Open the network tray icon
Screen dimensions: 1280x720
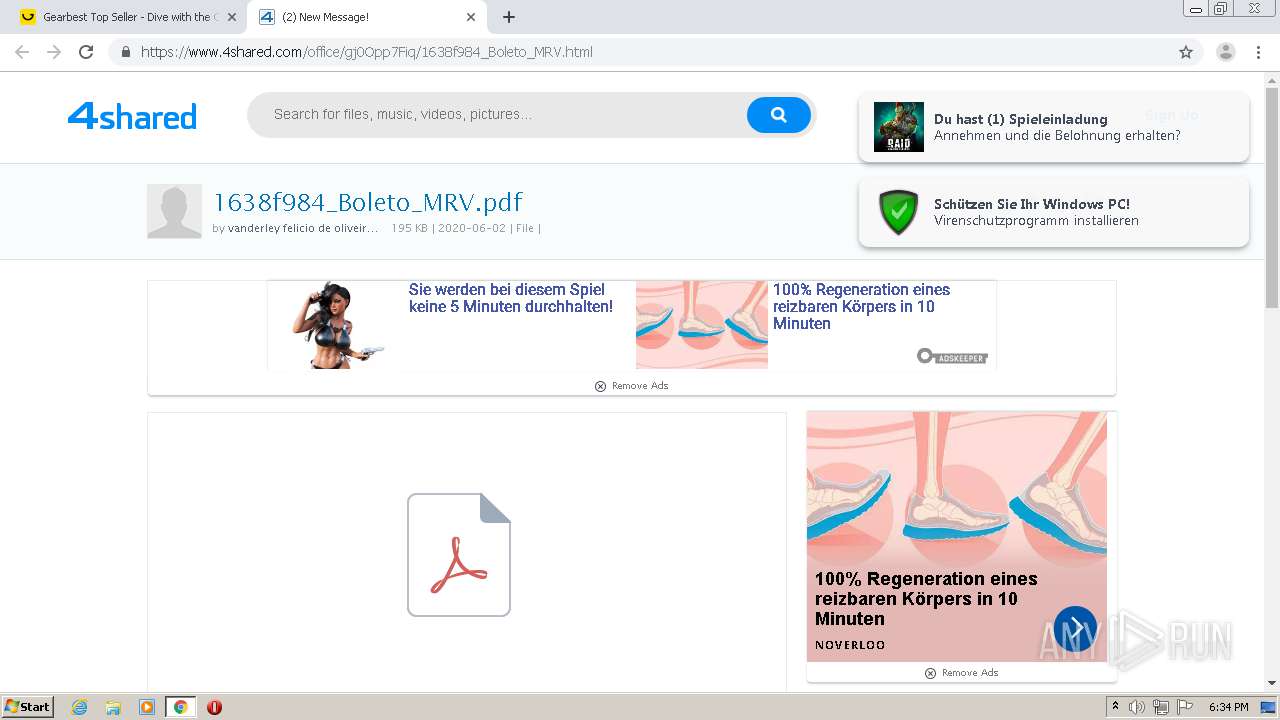coord(1161,707)
